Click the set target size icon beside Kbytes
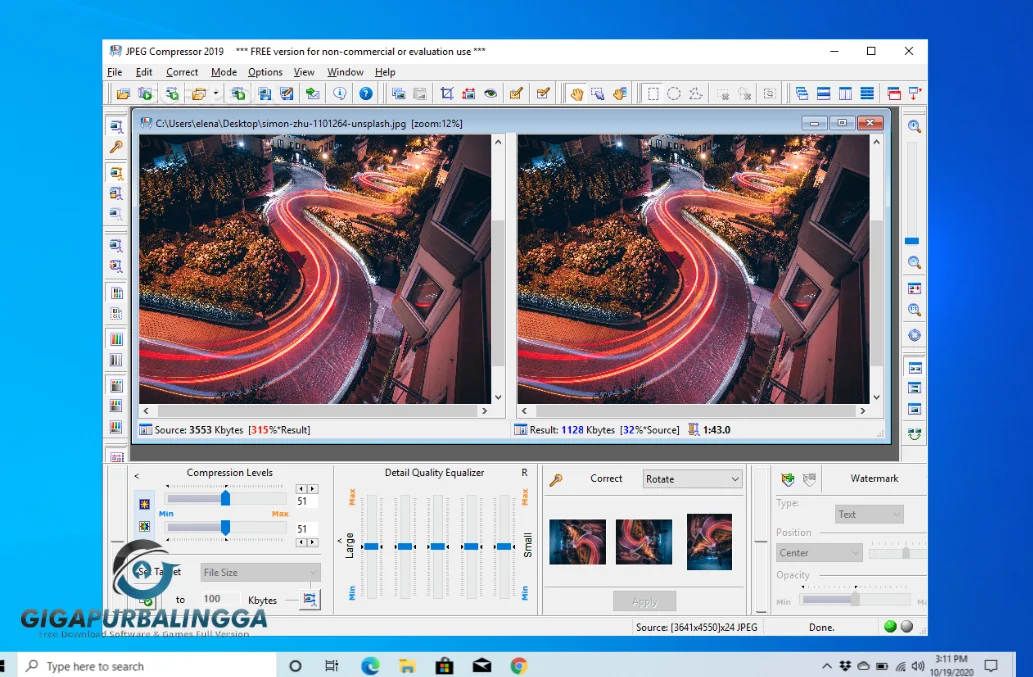The height and width of the screenshot is (677, 1033). coord(310,599)
